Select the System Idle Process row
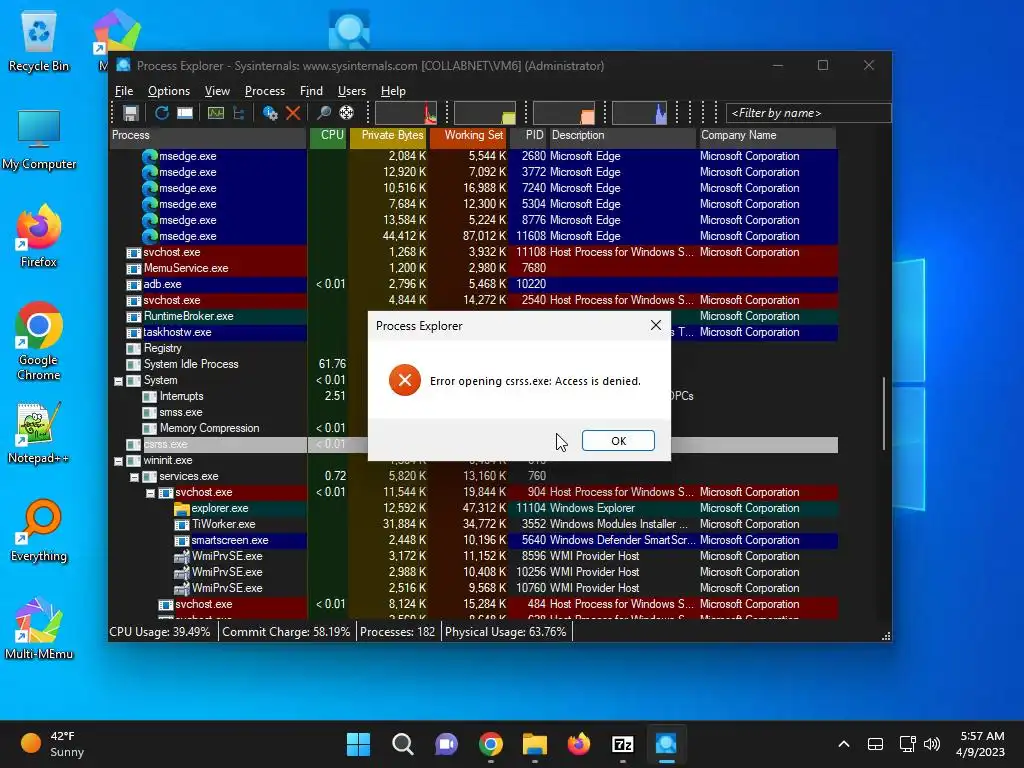 point(474,364)
